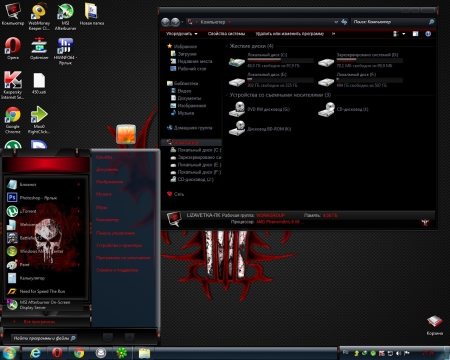450x360 pixels.
Task: Open the Компьютер desktop icon
Action: tap(13, 14)
